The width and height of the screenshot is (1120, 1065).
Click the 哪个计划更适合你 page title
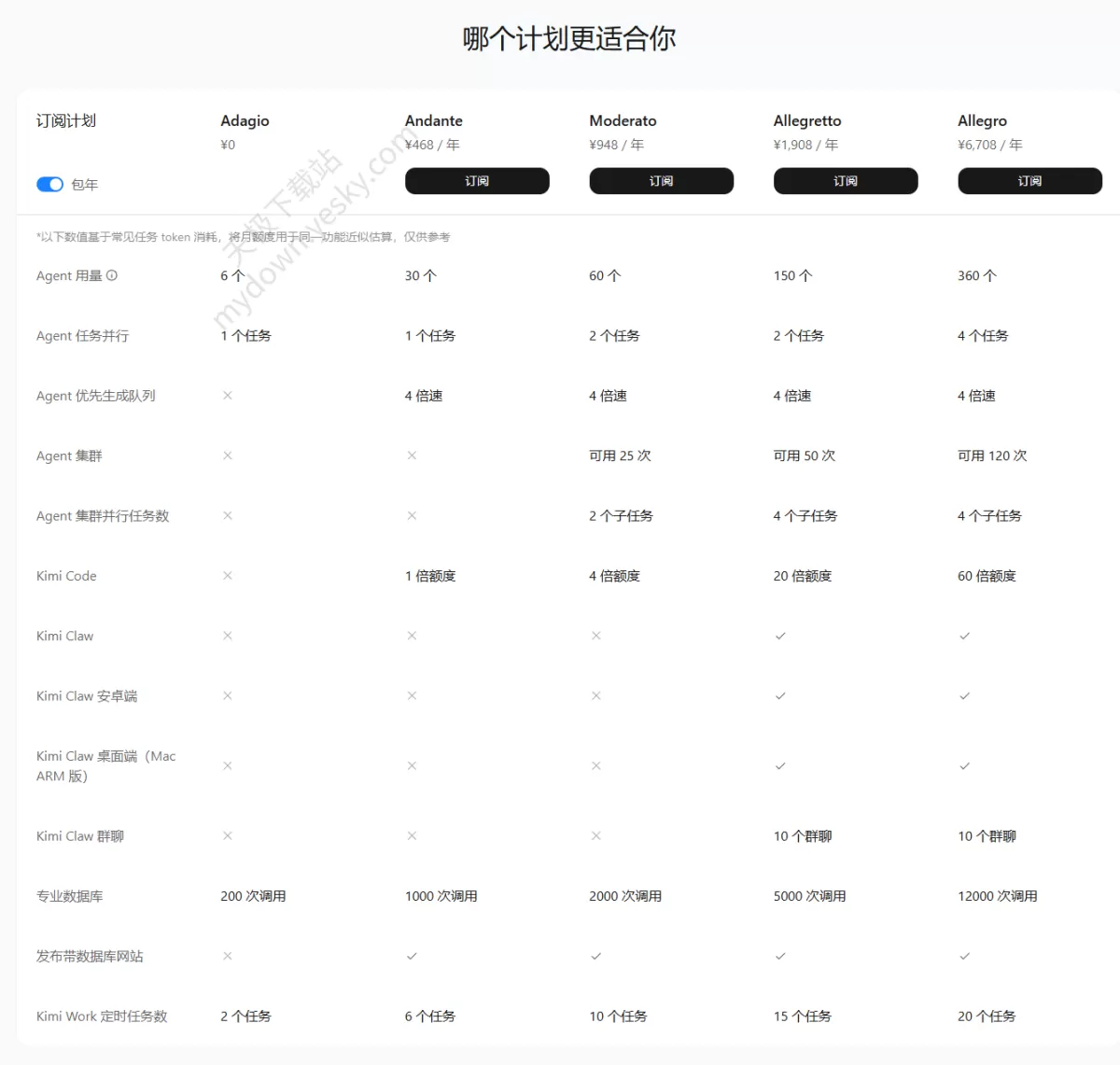click(569, 38)
